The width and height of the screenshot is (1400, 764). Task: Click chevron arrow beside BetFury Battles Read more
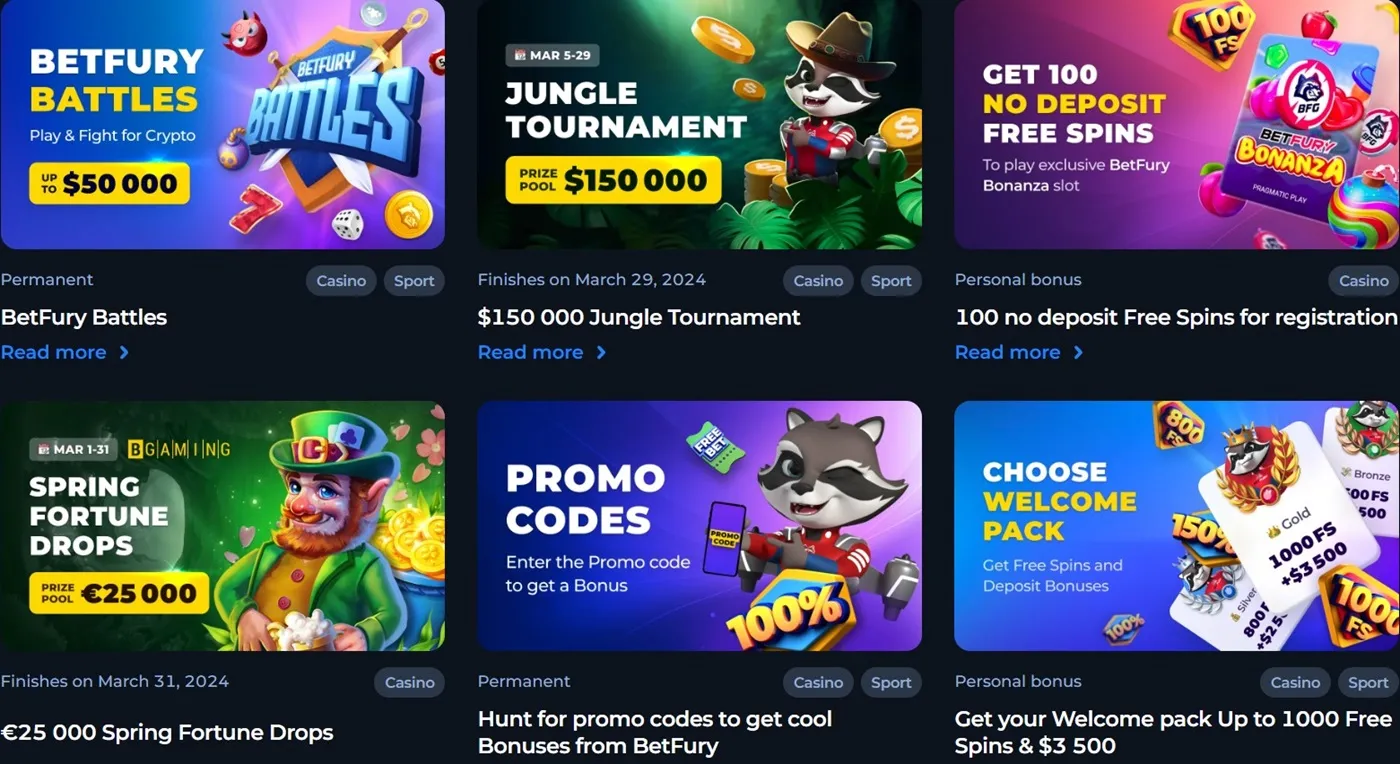(x=124, y=352)
